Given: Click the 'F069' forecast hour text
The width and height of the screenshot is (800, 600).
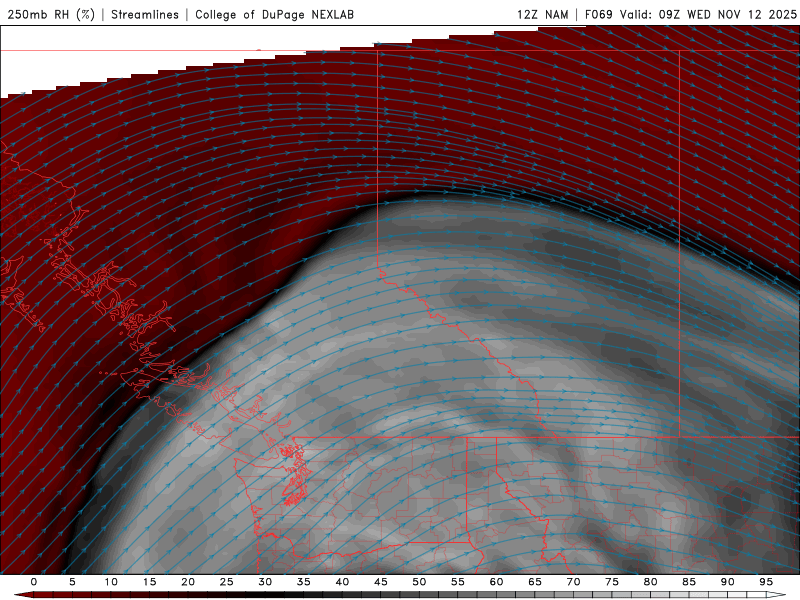Looking at the screenshot, I should [x=598, y=14].
